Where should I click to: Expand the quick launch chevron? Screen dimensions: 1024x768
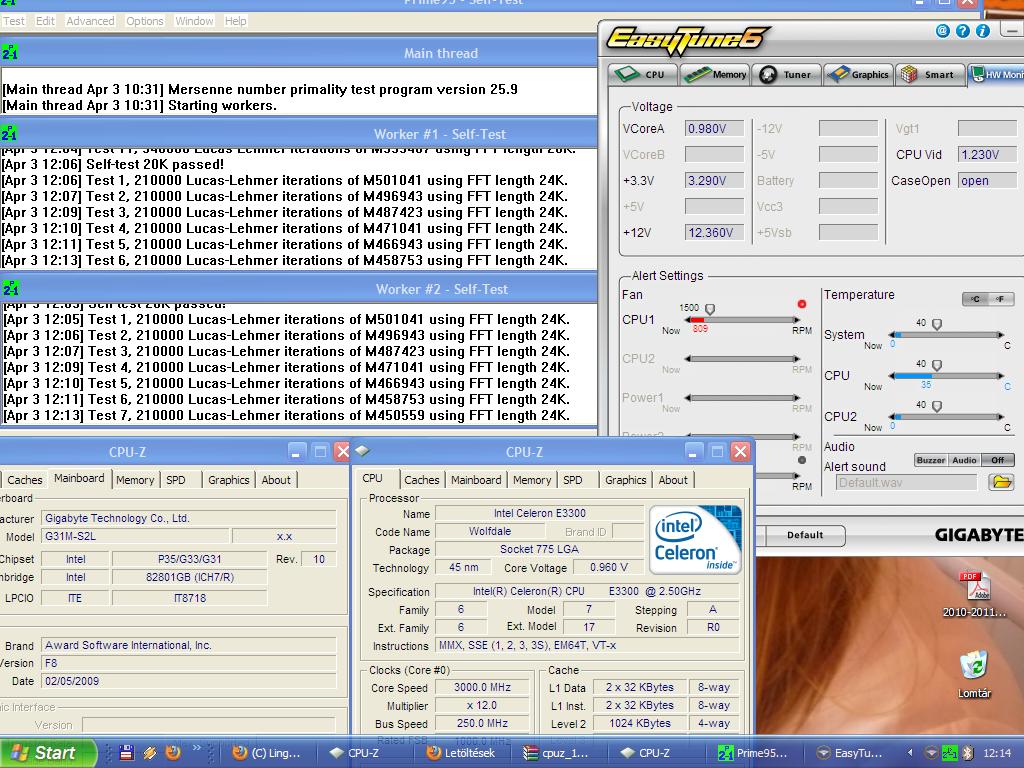pos(197,748)
